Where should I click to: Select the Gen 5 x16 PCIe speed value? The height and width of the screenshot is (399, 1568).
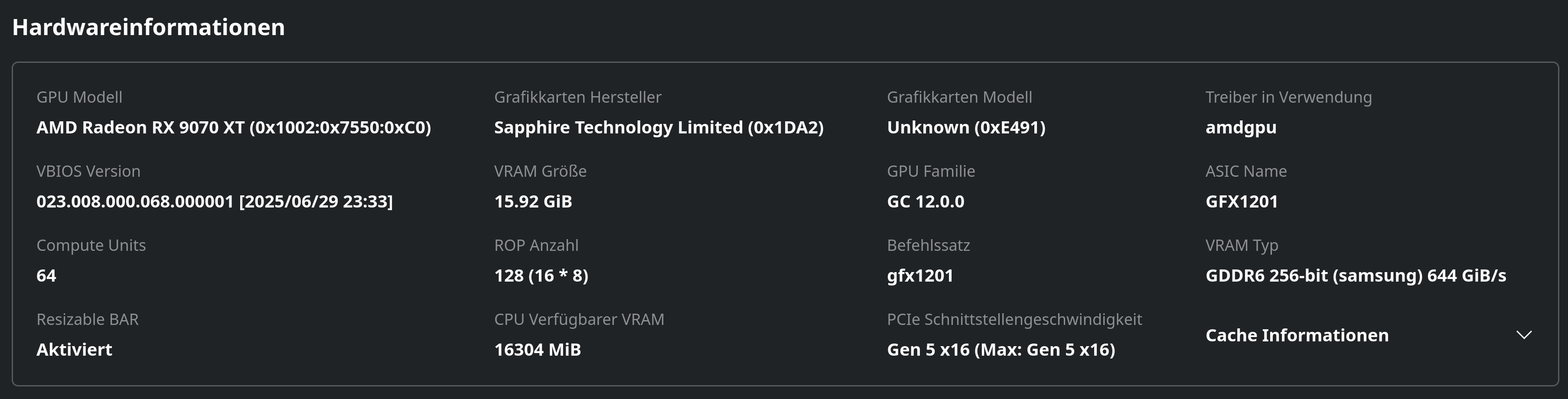click(x=1001, y=350)
